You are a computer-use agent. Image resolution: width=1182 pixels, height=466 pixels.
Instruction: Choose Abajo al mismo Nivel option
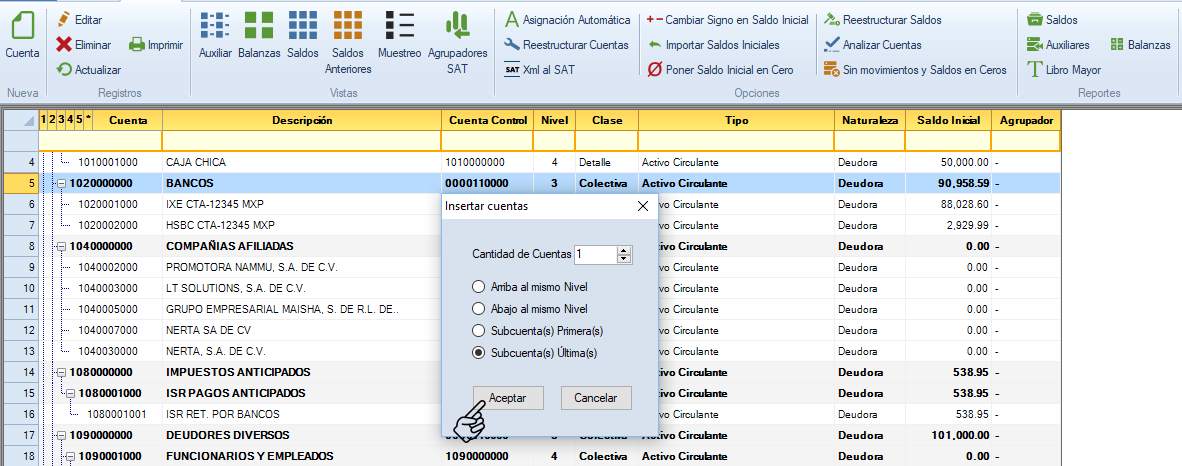point(479,309)
